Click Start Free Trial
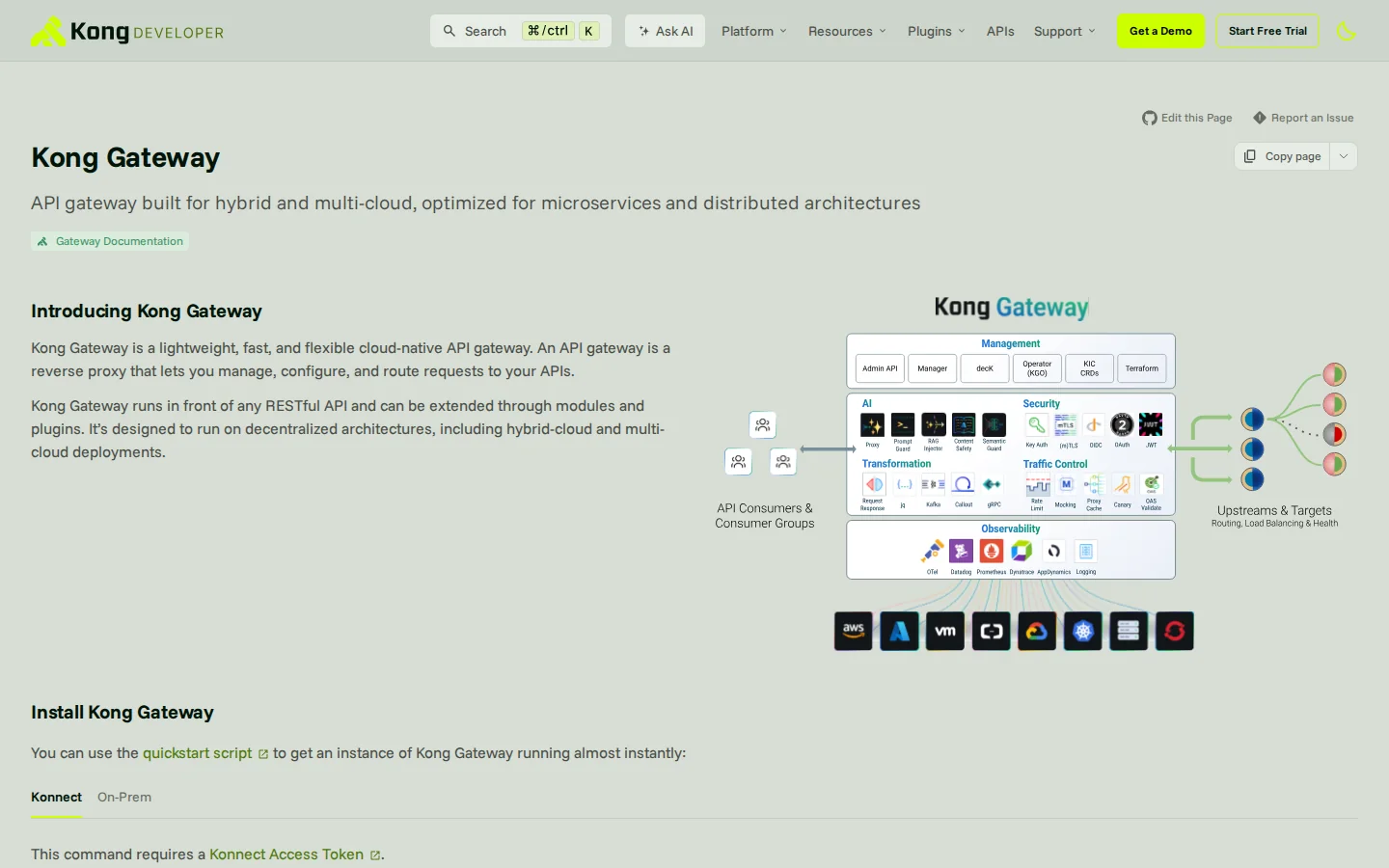 point(1267,31)
